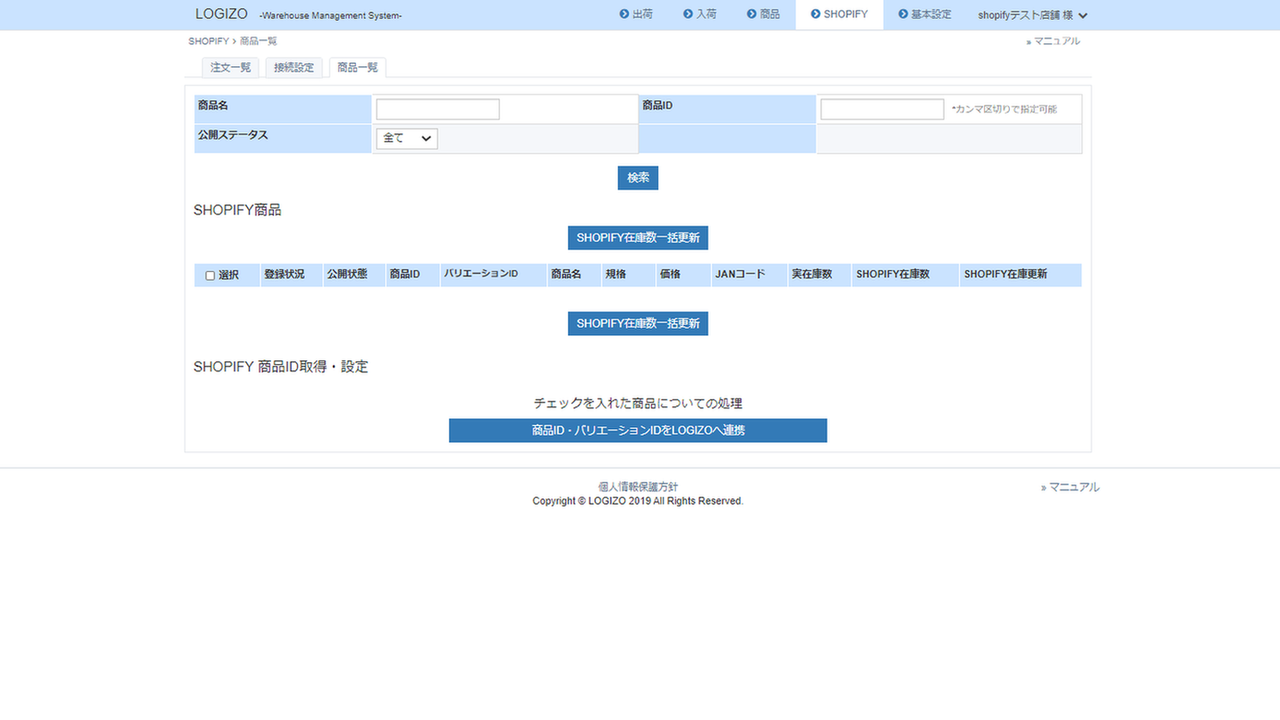Open the 基本設定 navigation menu
This screenshot has width=1280, height=720.
pos(925,14)
